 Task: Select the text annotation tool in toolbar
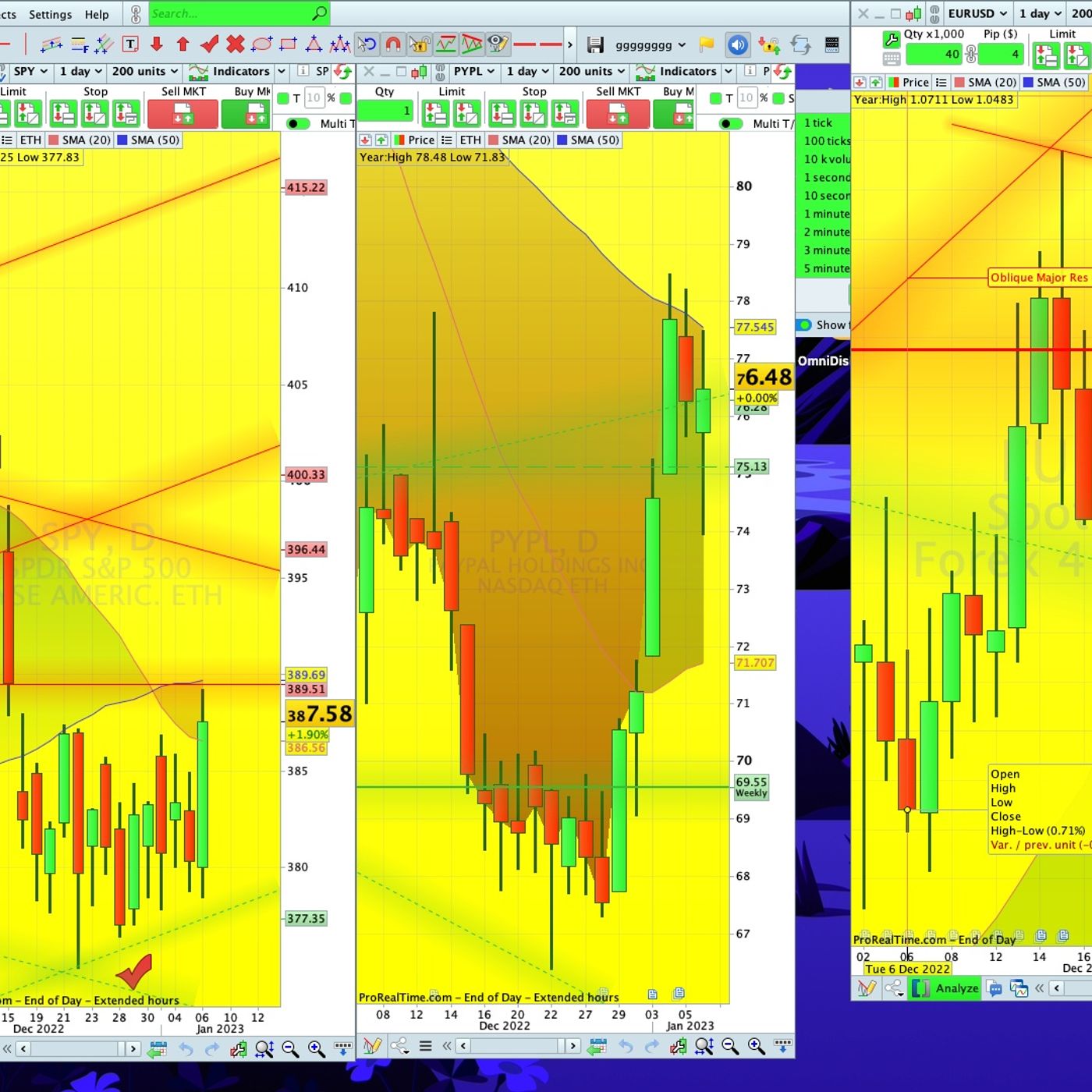131,44
